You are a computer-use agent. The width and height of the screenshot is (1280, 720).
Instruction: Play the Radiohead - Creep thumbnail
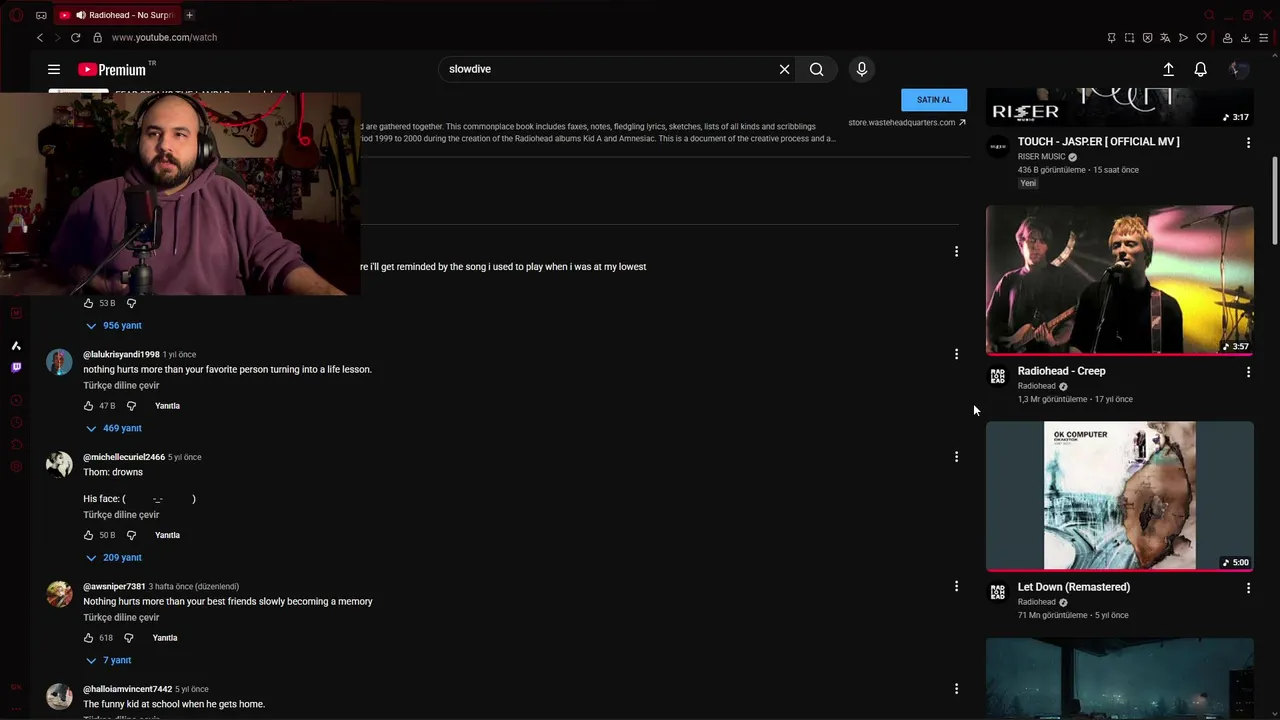(x=1120, y=280)
